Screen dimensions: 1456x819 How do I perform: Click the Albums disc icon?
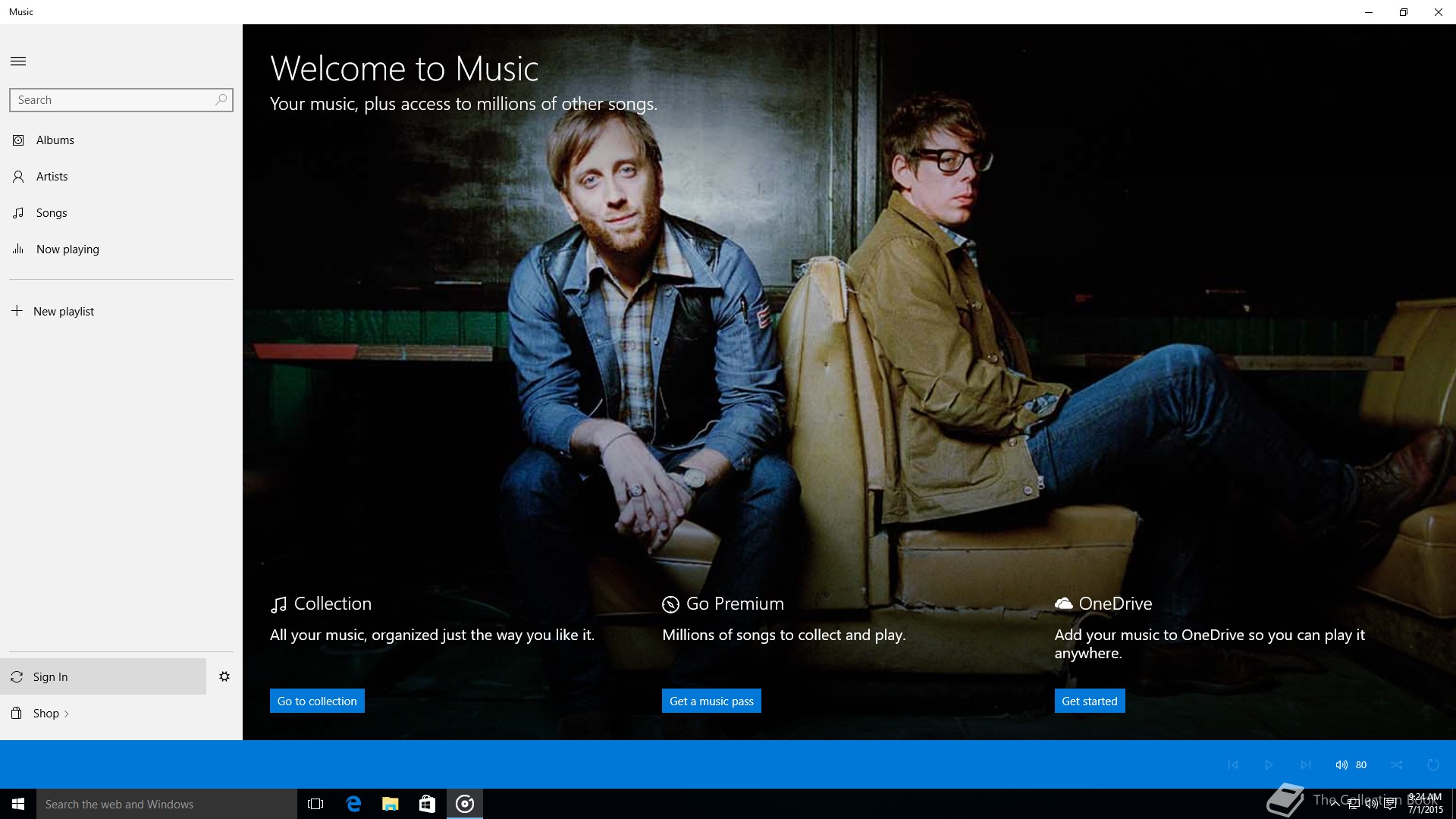(18, 140)
